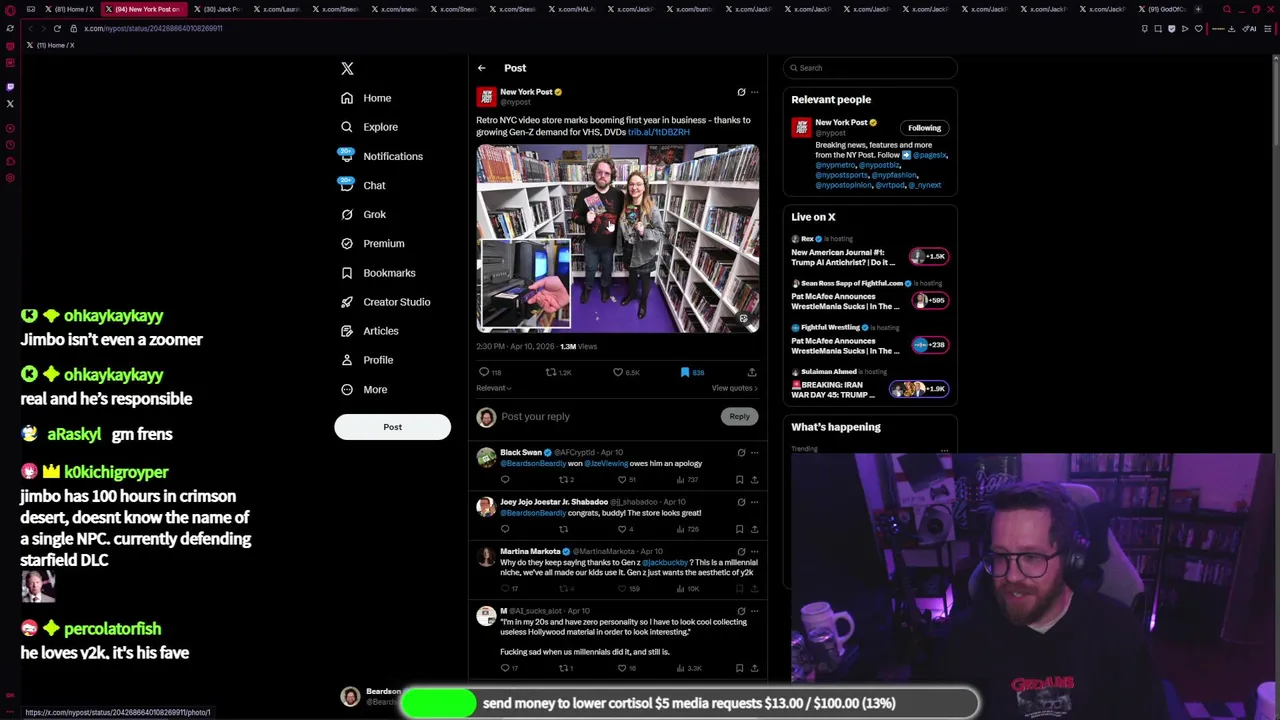The width and height of the screenshot is (1280, 720).
Task: Open Premium in the sidebar
Action: 384,243
